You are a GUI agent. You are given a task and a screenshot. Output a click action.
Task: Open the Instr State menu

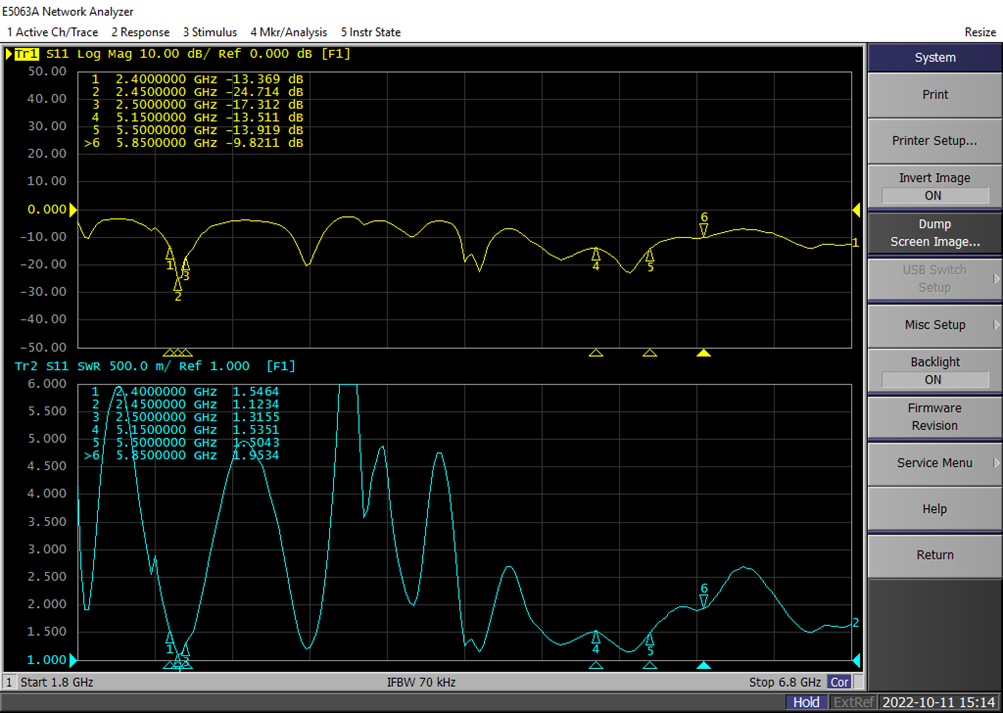coord(370,32)
